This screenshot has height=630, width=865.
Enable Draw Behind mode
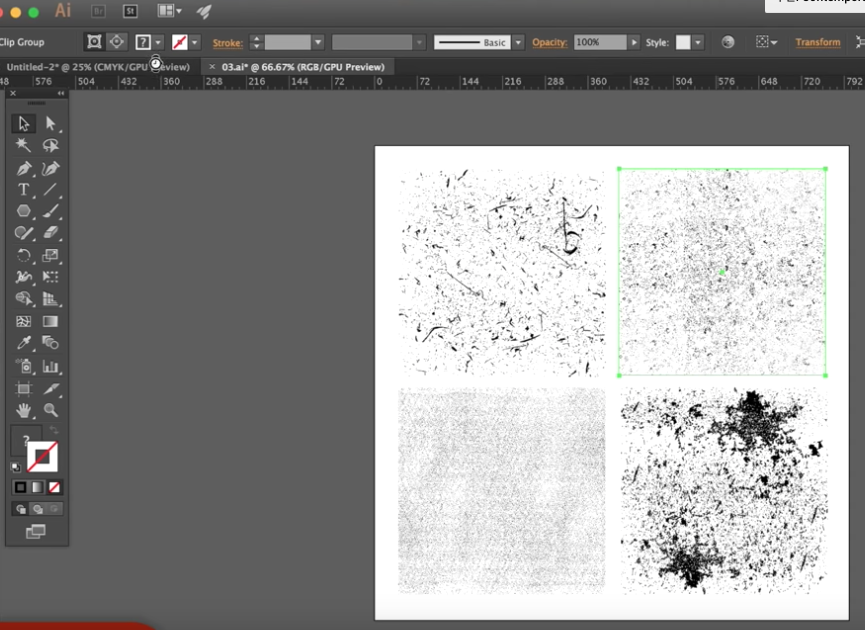[x=37, y=509]
